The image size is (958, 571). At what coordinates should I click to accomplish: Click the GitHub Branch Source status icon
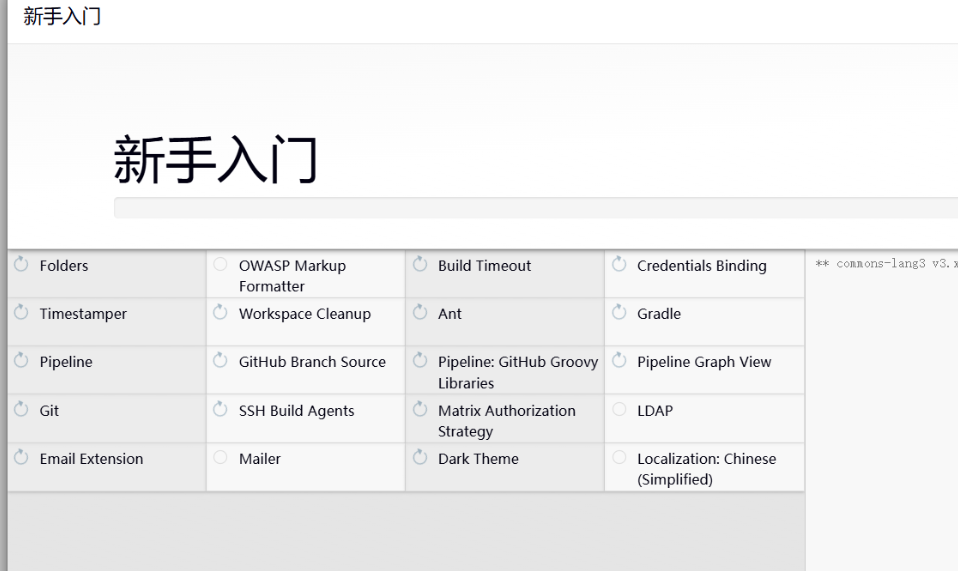click(221, 360)
